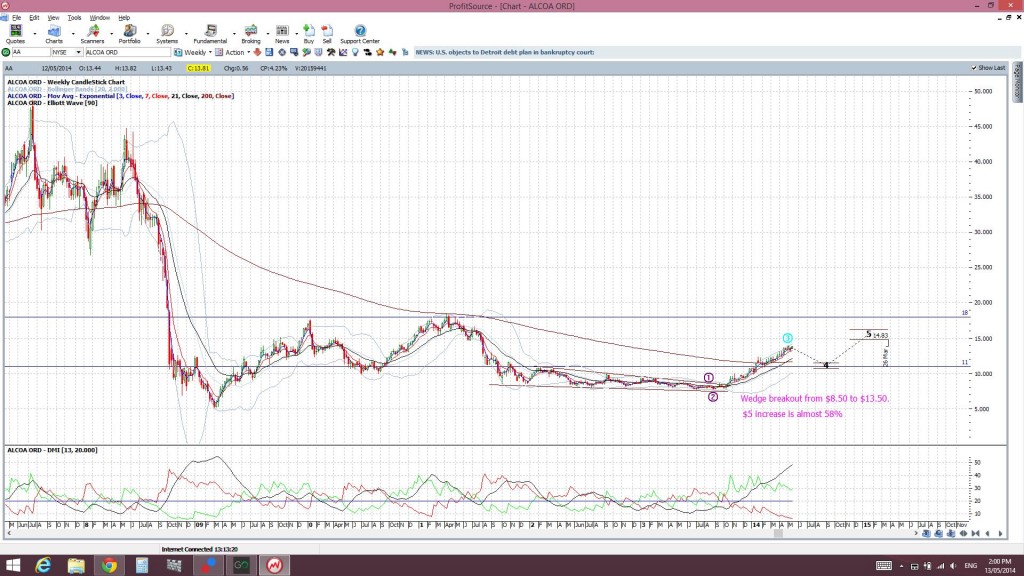This screenshot has width=1024, height=576.
Task: Open the View menu
Action: pyautogui.click(x=54, y=18)
